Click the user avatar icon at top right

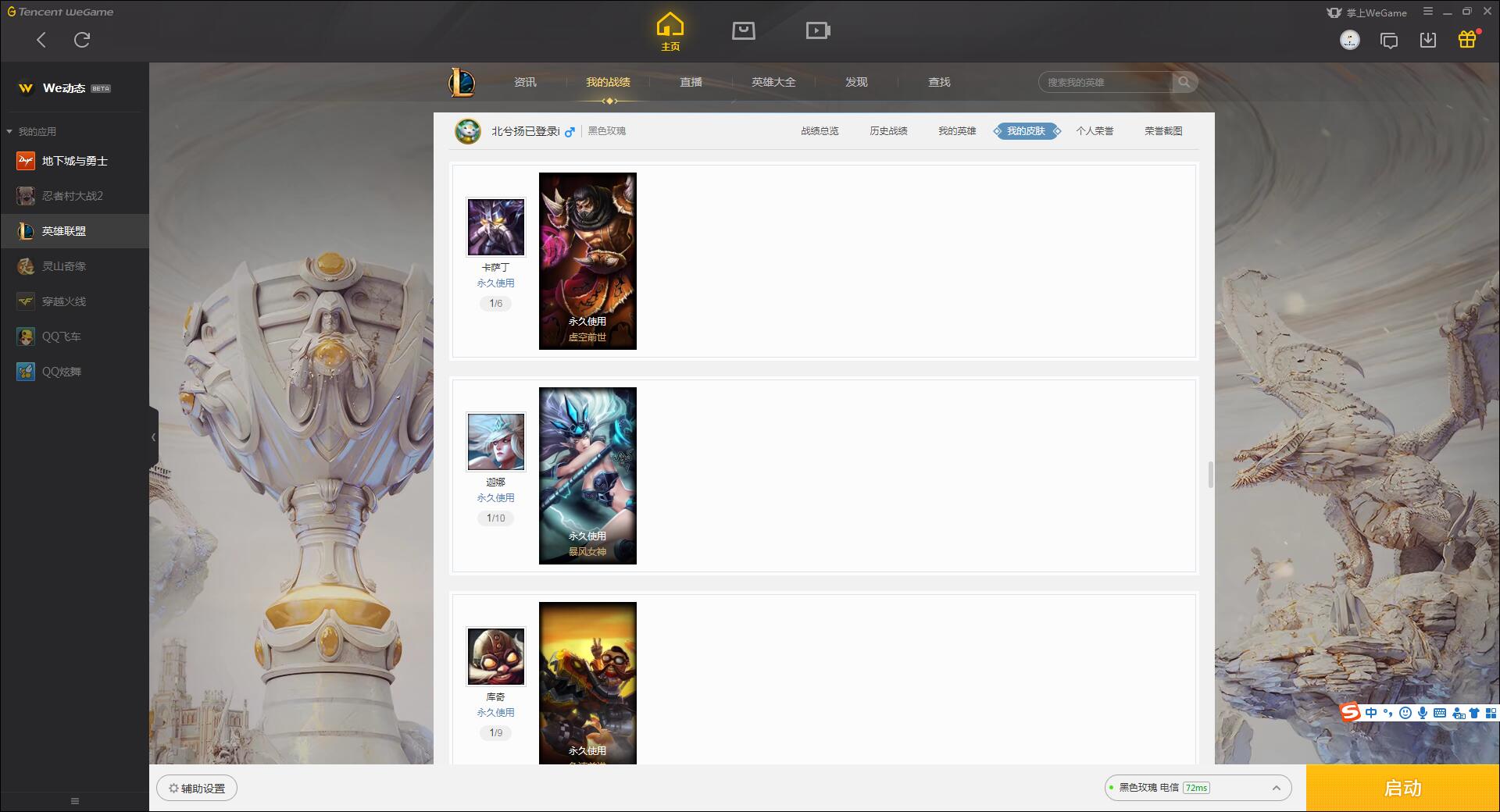coord(1350,40)
